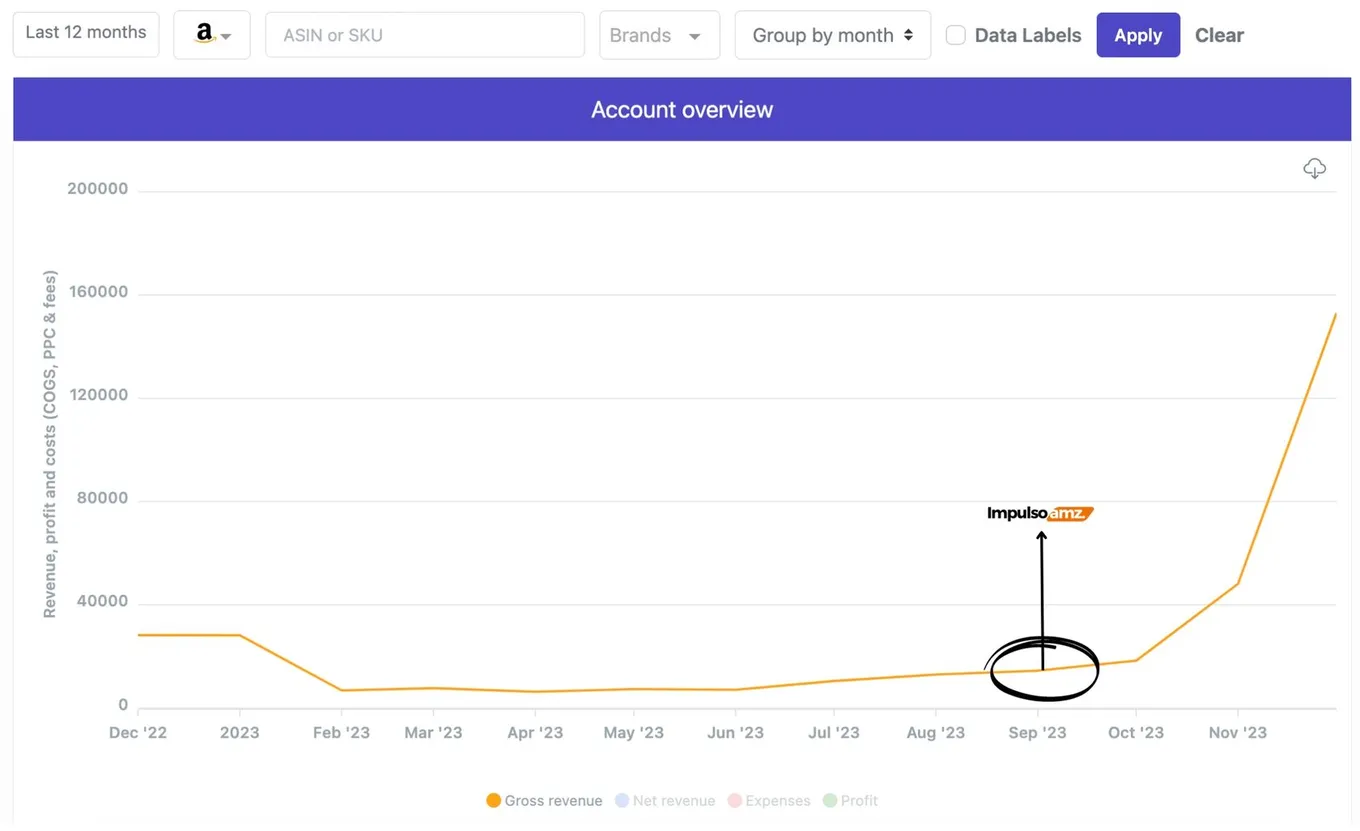Toggle Gross revenue series in legend
The image size is (1360, 831).
click(544, 800)
